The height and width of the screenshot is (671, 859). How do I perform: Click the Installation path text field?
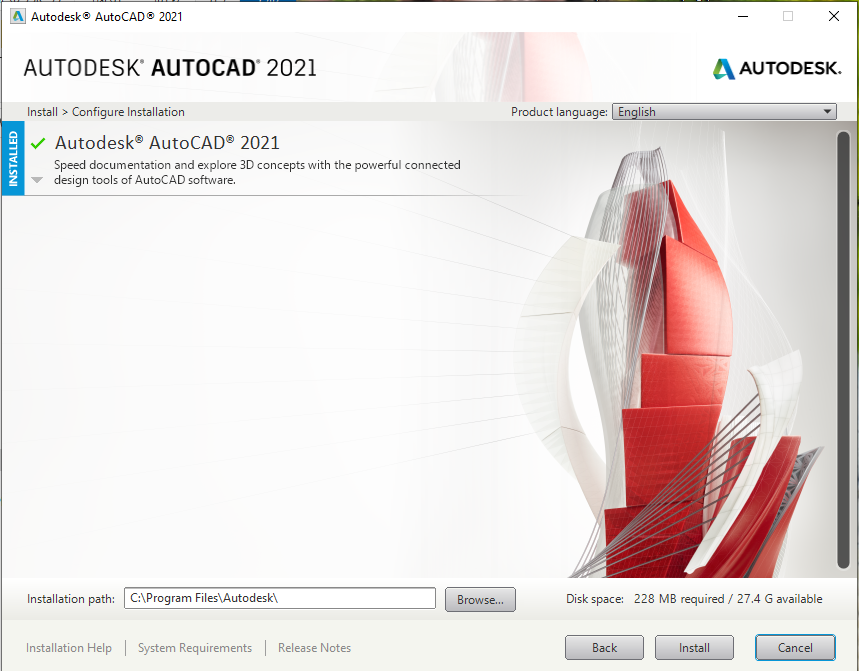(x=280, y=598)
